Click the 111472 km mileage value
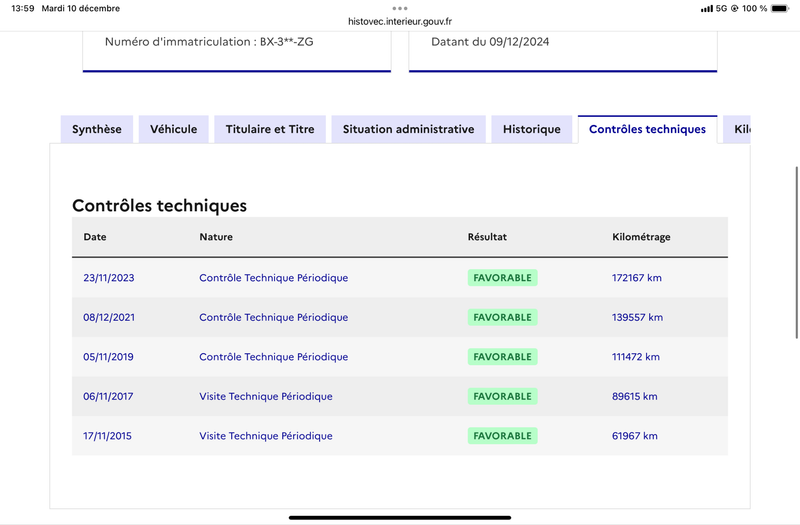This screenshot has height=525, width=800. click(x=636, y=357)
